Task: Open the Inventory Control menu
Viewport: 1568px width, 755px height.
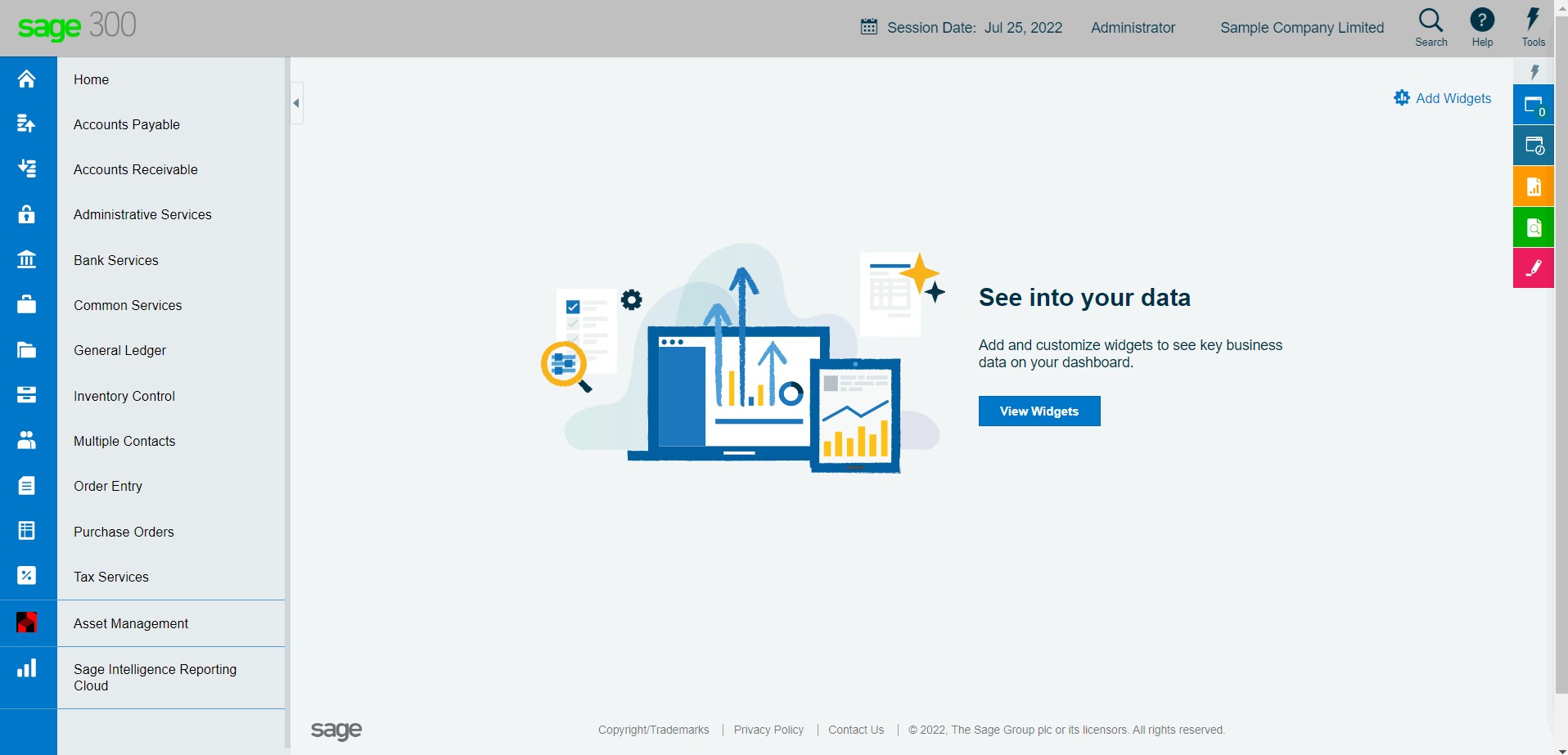Action: click(124, 396)
